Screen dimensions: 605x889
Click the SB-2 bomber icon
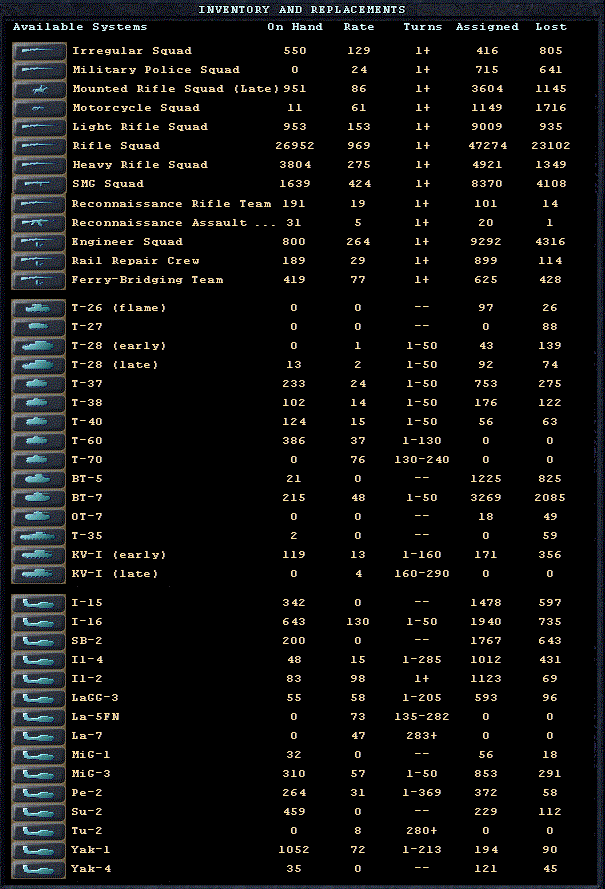[x=39, y=641]
